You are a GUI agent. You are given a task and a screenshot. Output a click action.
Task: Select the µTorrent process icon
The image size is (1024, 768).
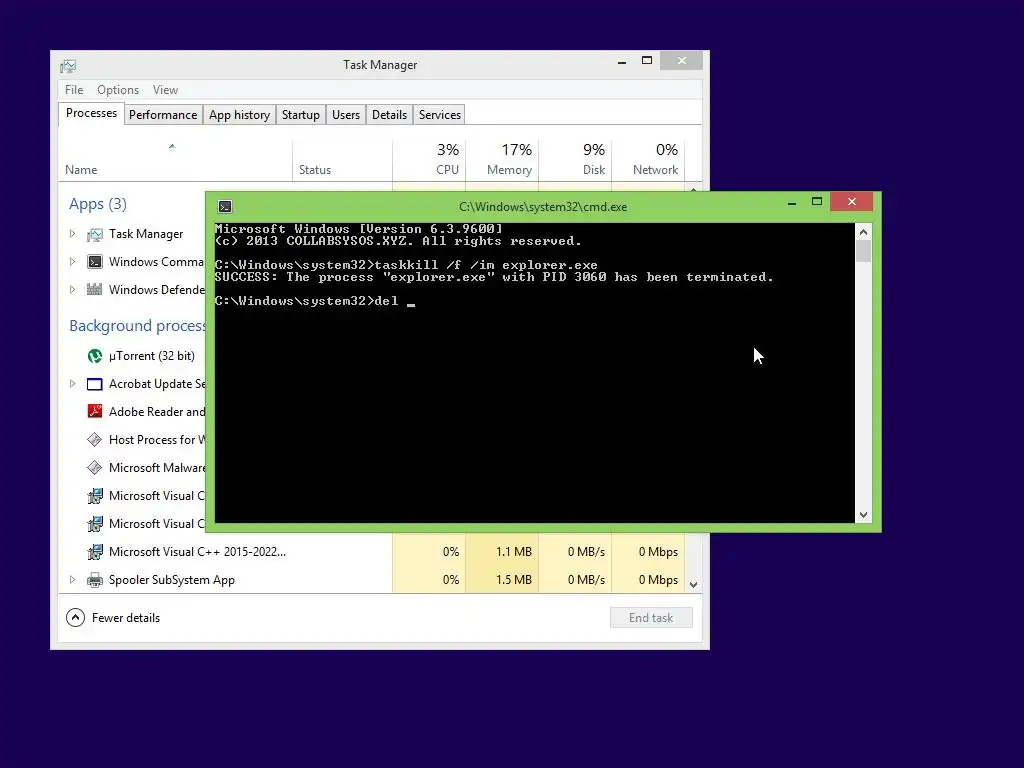pyautogui.click(x=95, y=356)
